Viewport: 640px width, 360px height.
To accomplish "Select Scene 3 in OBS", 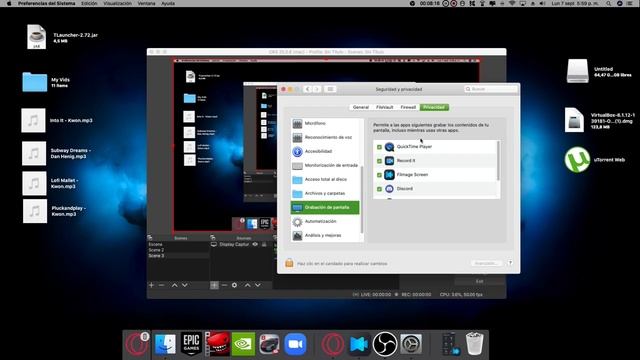I will point(178,256).
